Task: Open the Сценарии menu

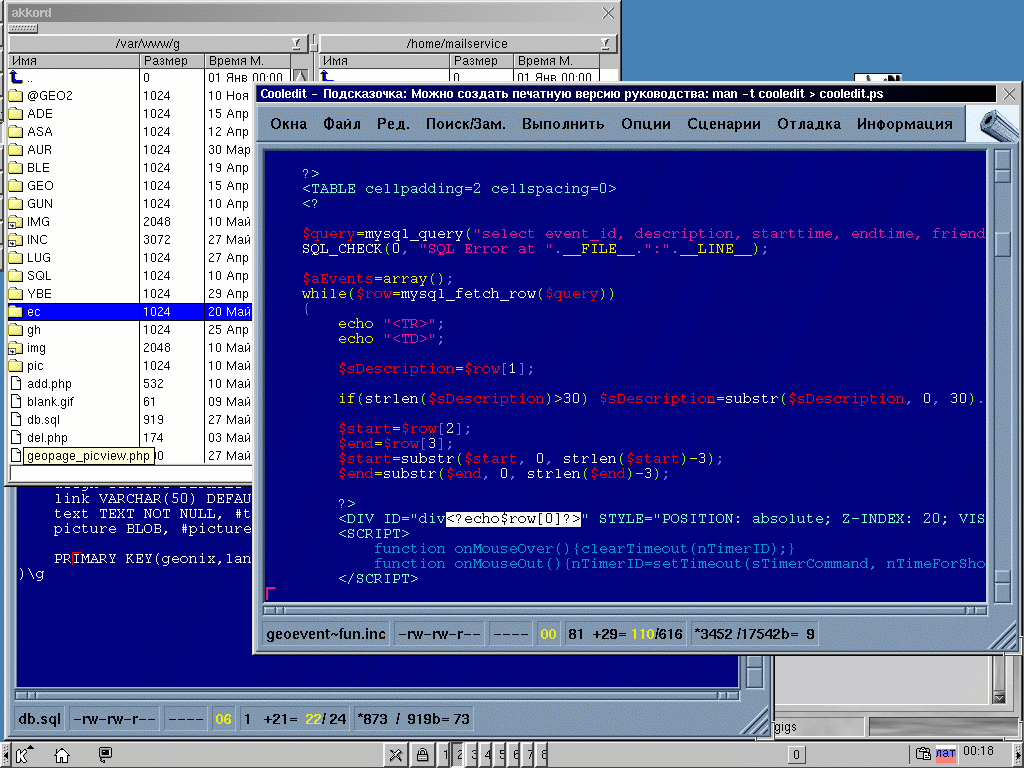Action: click(724, 124)
